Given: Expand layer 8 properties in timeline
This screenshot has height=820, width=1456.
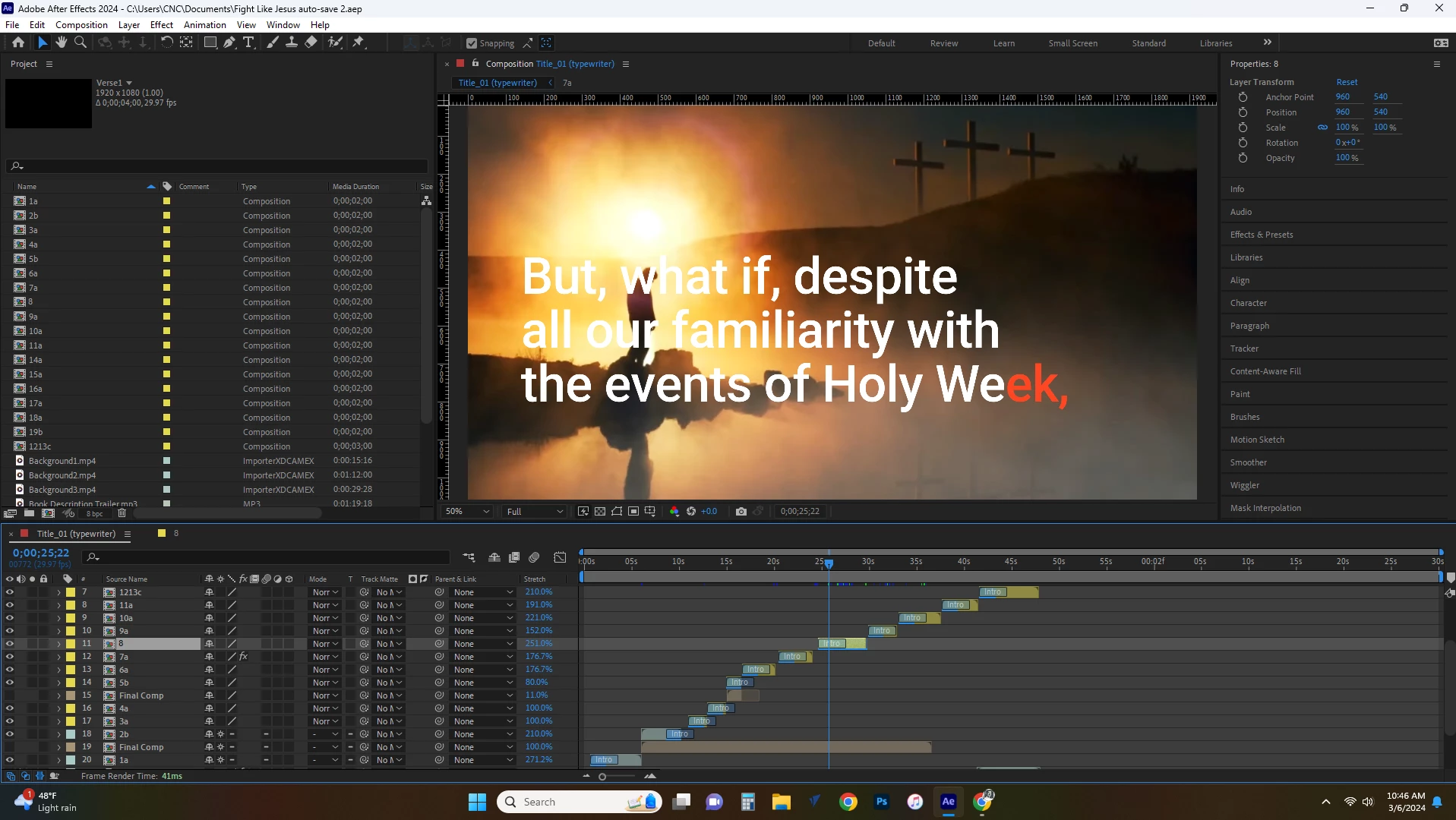Looking at the screenshot, I should pyautogui.click(x=58, y=644).
